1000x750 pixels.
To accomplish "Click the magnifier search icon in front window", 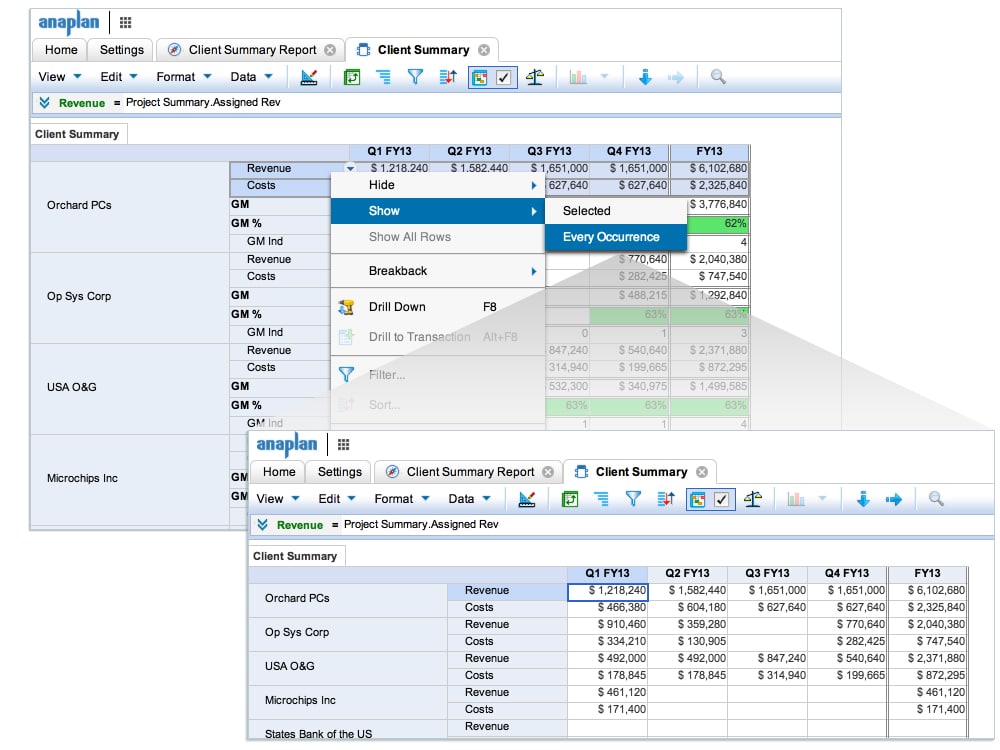I will pos(936,499).
